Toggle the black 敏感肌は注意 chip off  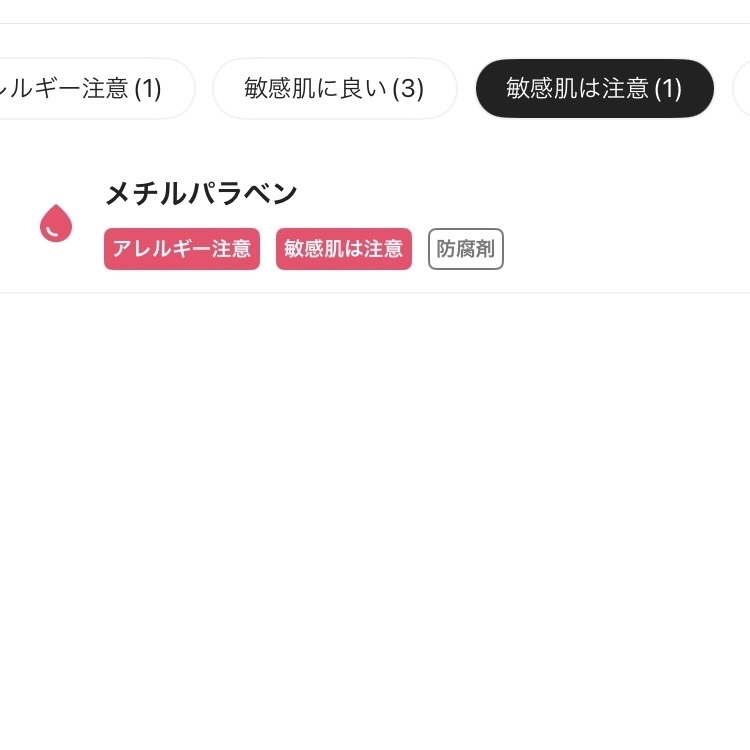point(594,88)
